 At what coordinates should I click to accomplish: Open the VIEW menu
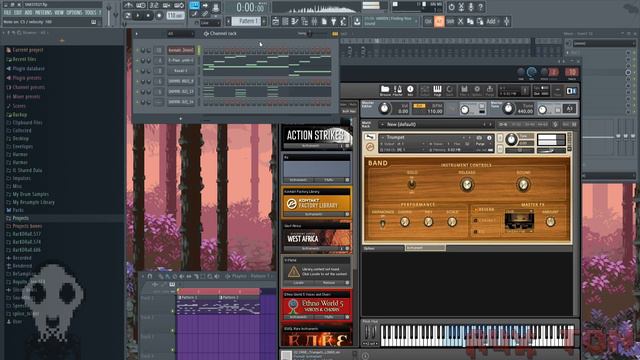[x=59, y=13]
